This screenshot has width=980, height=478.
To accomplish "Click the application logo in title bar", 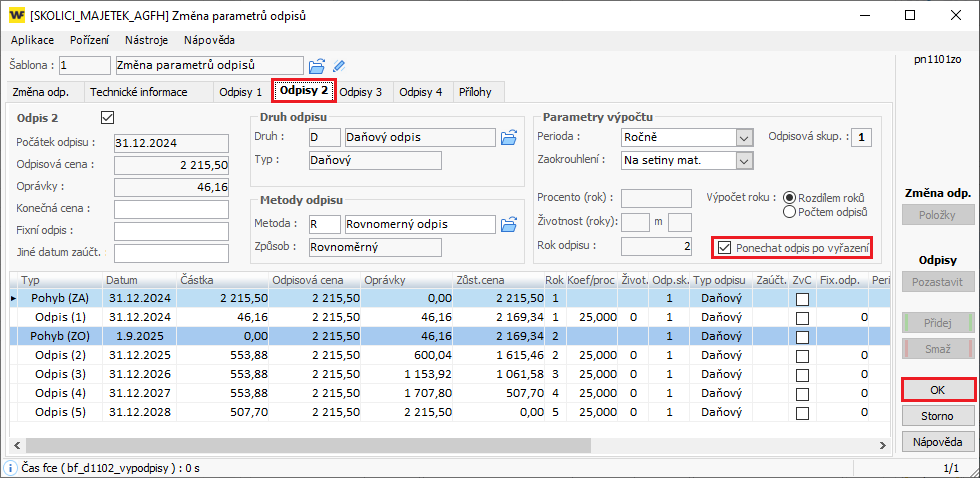I will [16, 15].
